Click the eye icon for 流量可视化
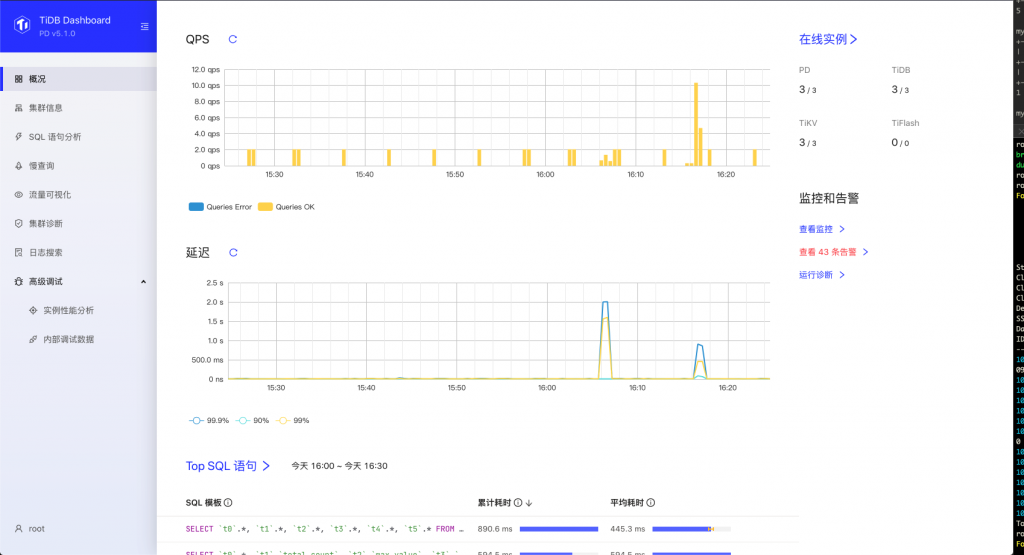 (x=18, y=195)
